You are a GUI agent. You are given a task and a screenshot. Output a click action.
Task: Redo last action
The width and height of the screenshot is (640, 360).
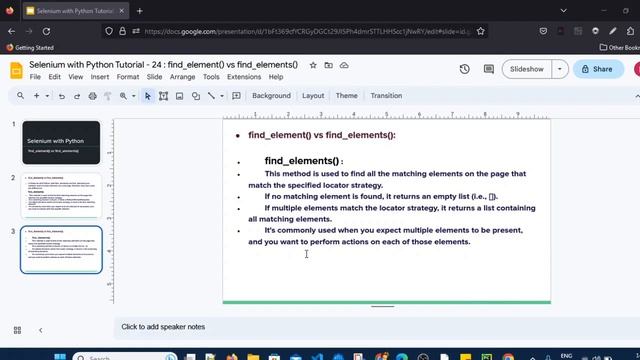pyautogui.click(x=77, y=96)
